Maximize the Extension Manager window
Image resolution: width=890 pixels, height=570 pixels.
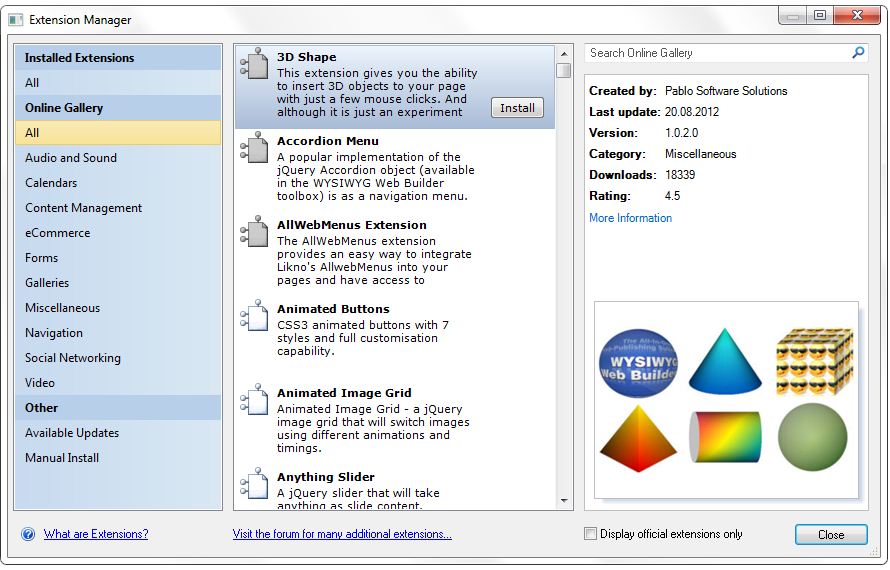pyautogui.click(x=820, y=15)
